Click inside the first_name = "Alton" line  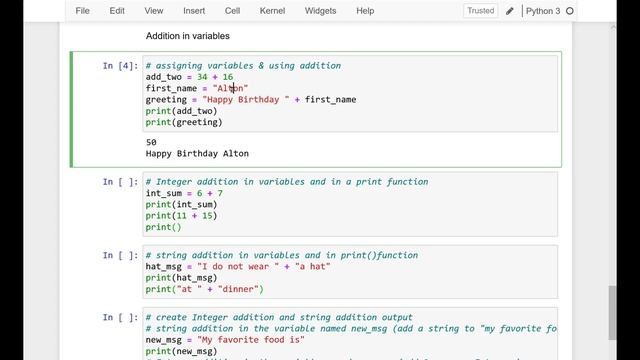click(197, 88)
